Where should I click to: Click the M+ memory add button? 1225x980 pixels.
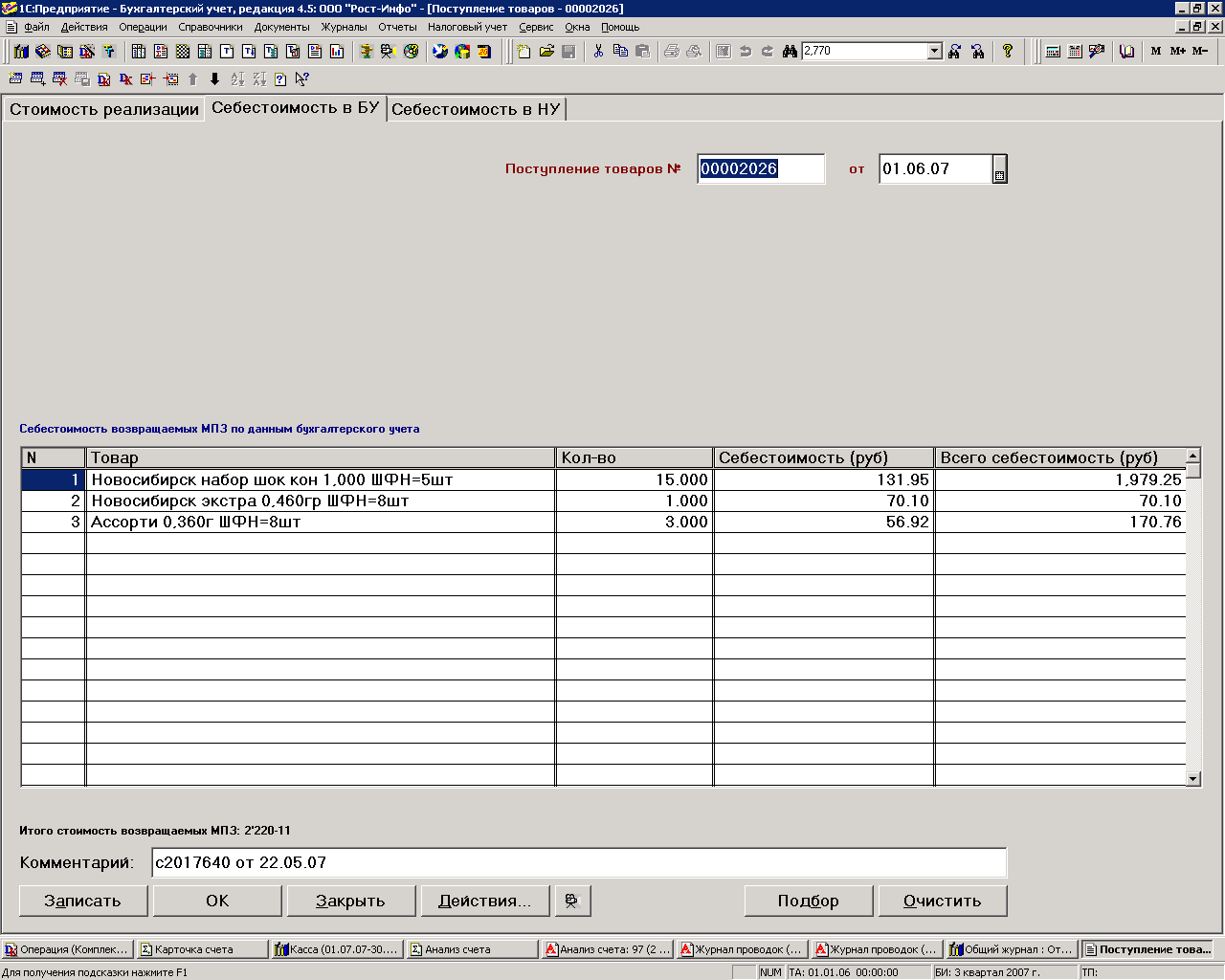tap(1177, 51)
